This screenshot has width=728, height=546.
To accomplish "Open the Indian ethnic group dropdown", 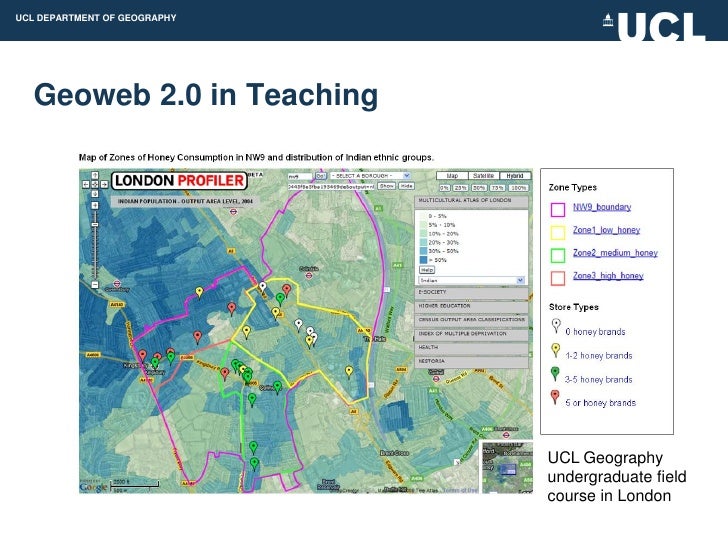I will click(471, 280).
